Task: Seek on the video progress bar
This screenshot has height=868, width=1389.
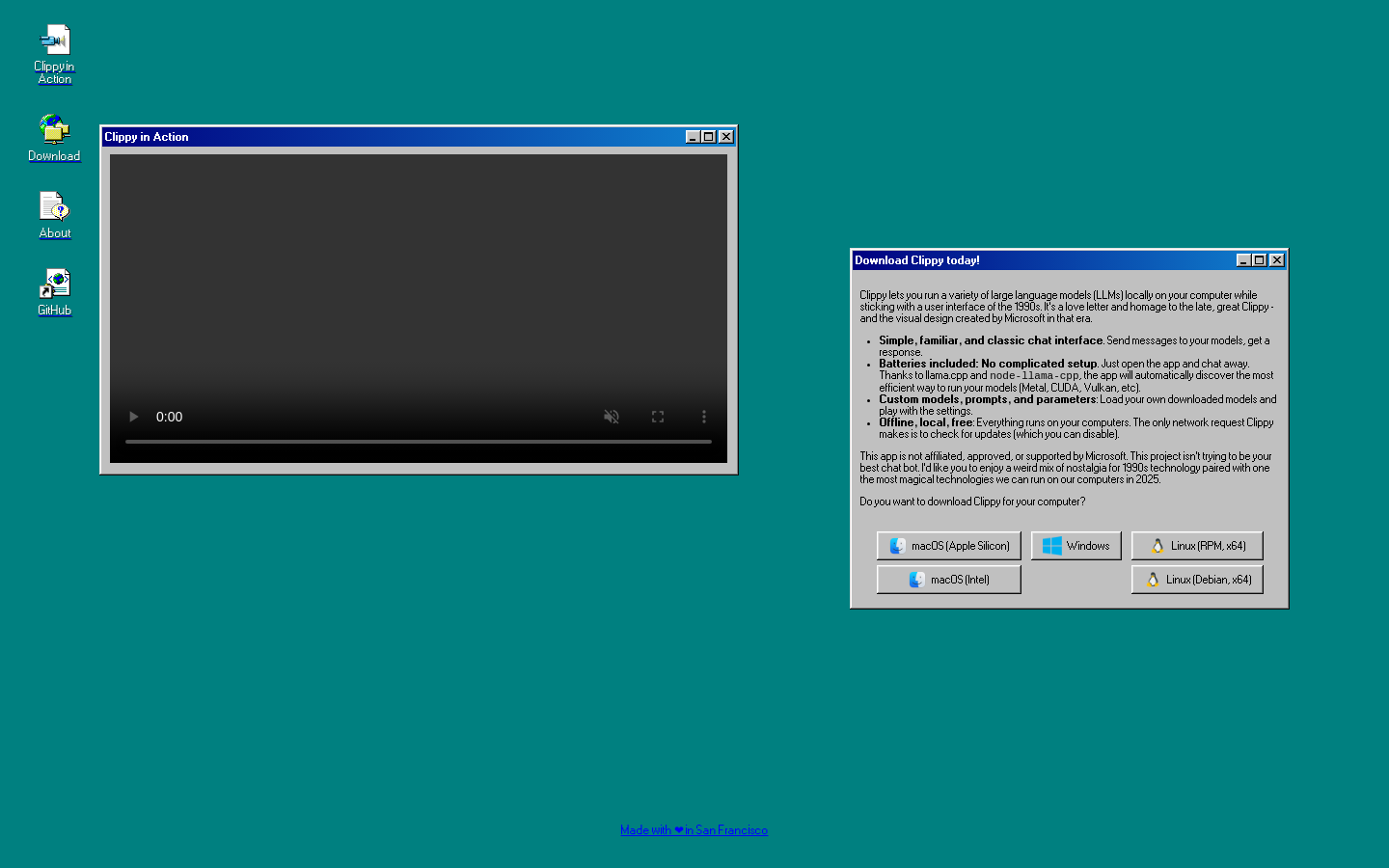Action: 419,442
